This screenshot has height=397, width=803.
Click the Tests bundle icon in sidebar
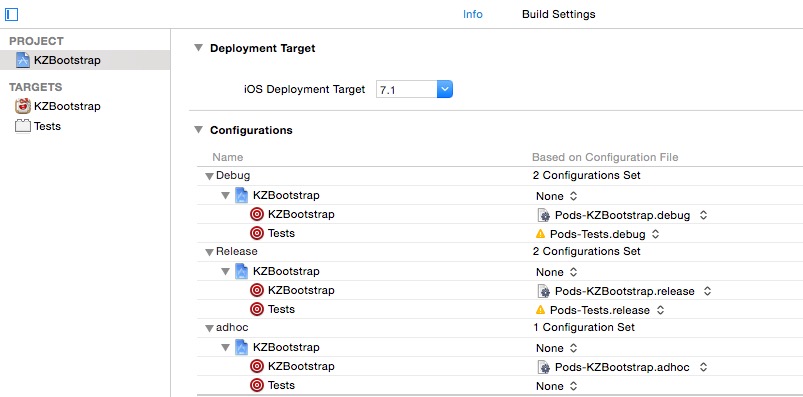point(23,126)
